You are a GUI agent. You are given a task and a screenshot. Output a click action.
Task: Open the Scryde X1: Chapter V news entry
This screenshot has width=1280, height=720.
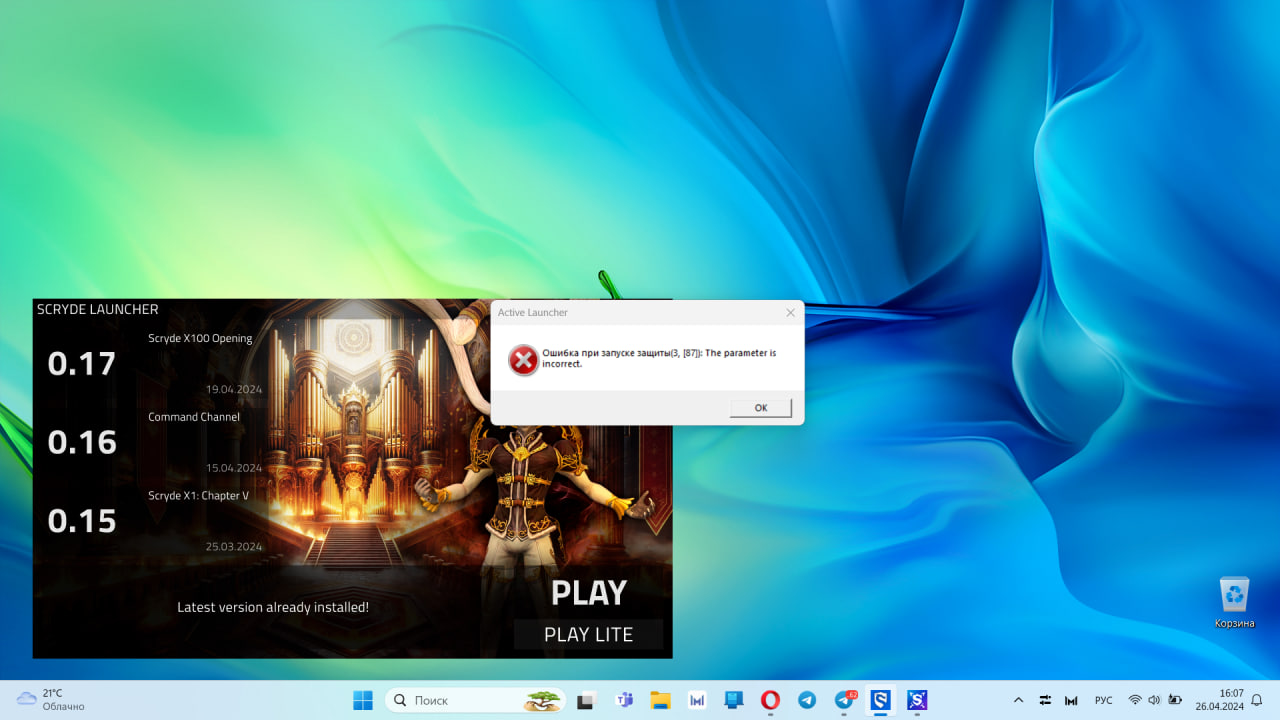click(198, 496)
